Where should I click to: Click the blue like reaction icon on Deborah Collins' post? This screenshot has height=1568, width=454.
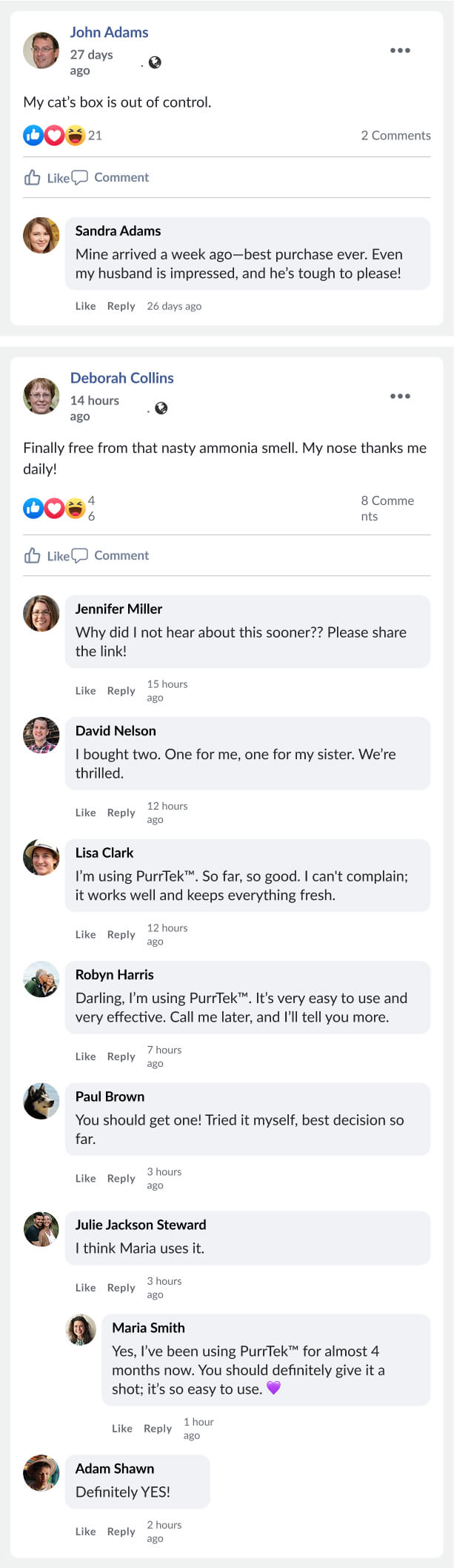tap(33, 508)
